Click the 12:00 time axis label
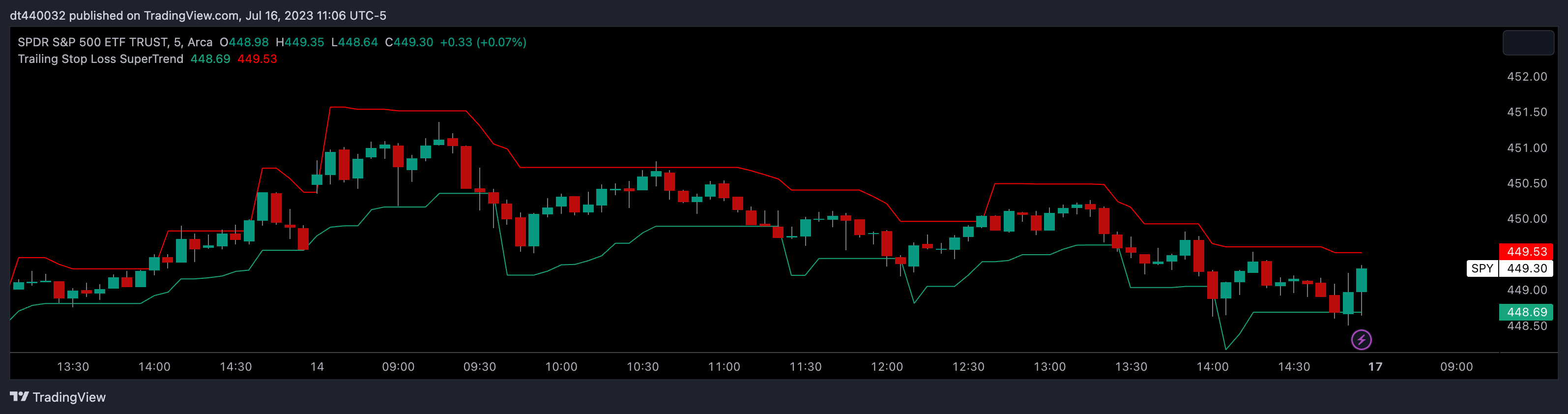1568x414 pixels. (887, 366)
